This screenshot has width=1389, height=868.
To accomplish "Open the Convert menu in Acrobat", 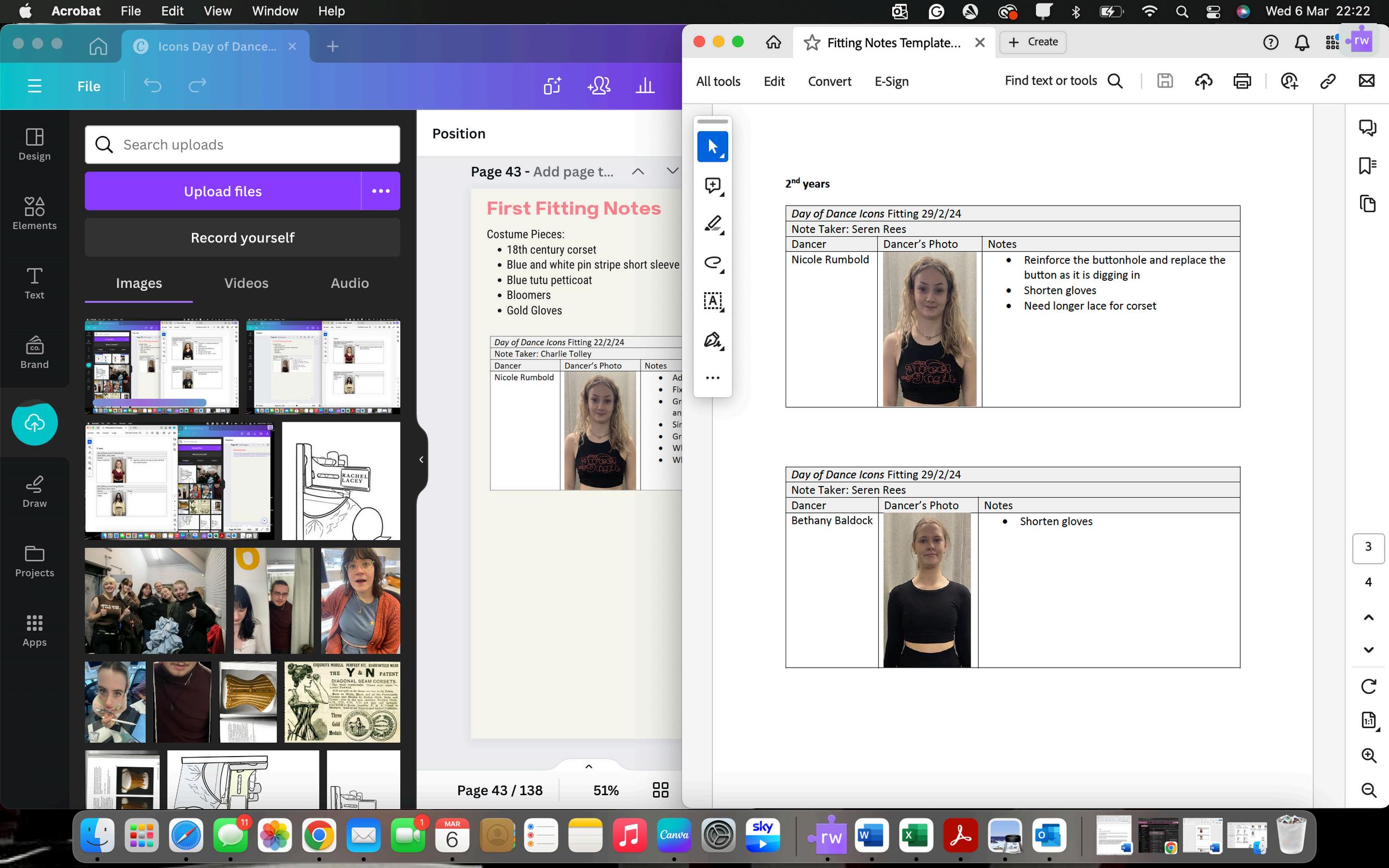I will 829,81.
